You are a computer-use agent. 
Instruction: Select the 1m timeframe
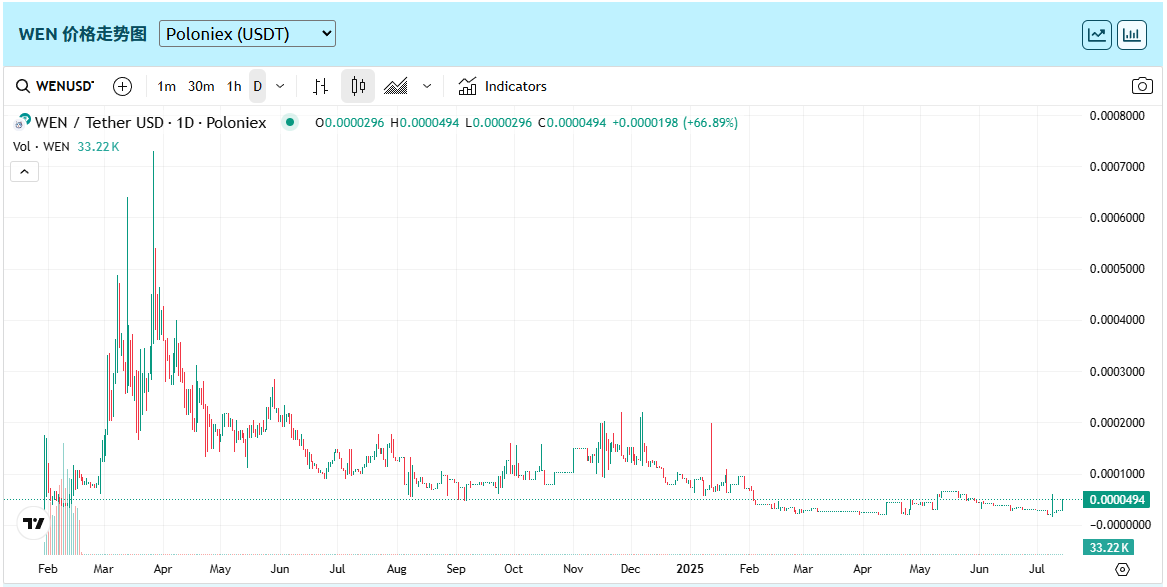click(167, 86)
